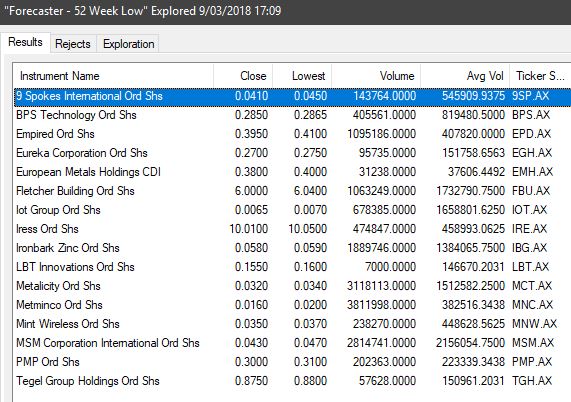This screenshot has height=402, width=571.
Task: Select Metalicity Ord Shs row
Action: pos(292,286)
